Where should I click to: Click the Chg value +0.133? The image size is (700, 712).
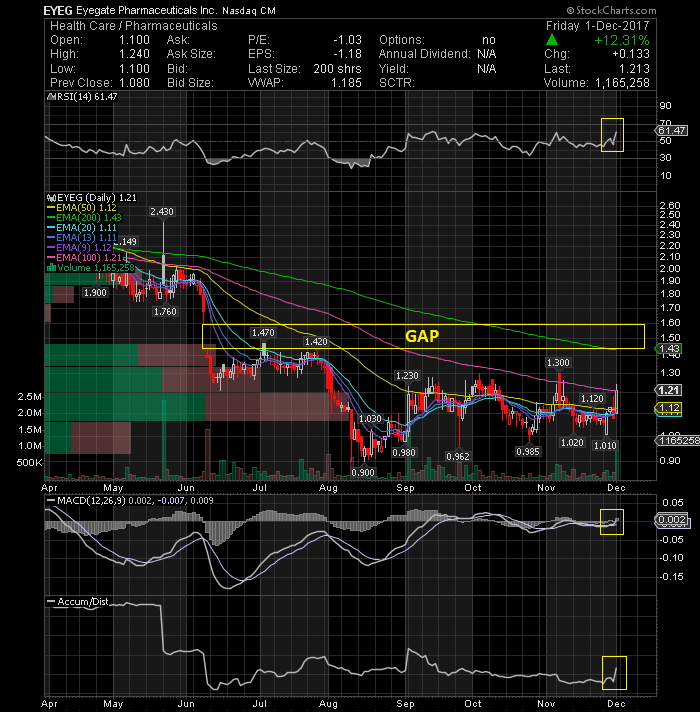coord(631,54)
